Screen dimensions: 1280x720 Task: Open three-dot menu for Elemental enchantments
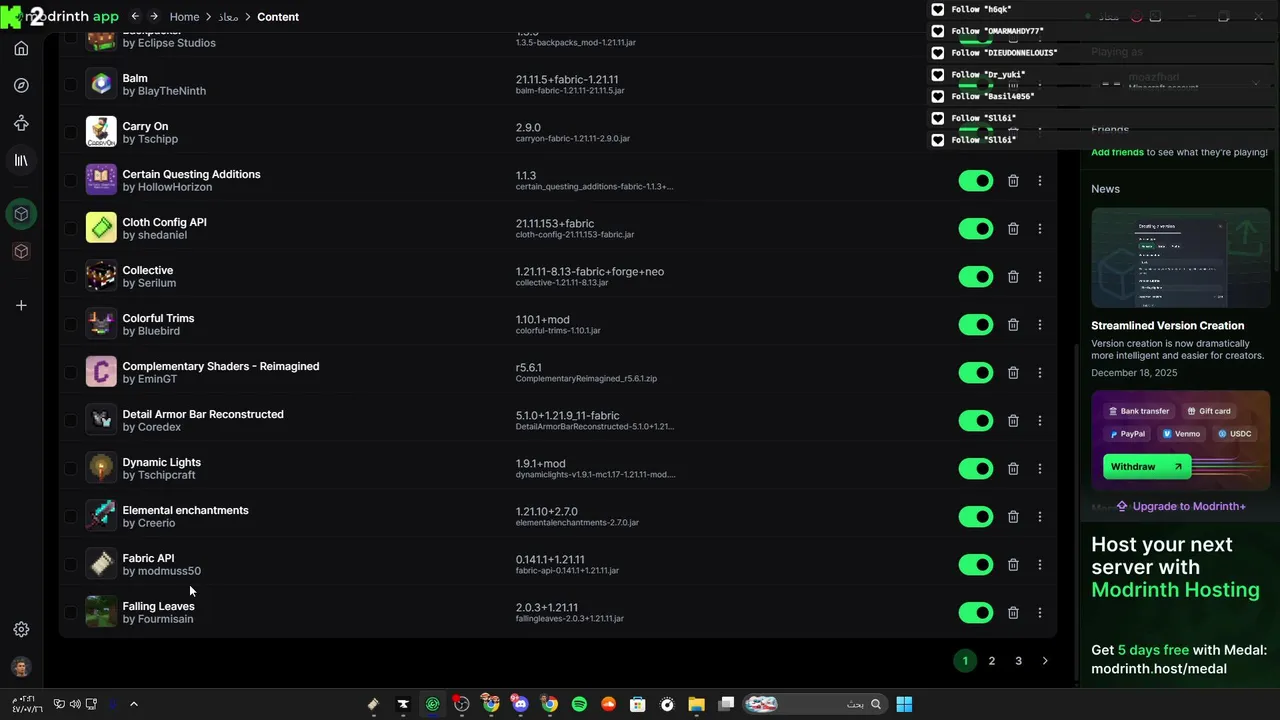pos(1040,516)
